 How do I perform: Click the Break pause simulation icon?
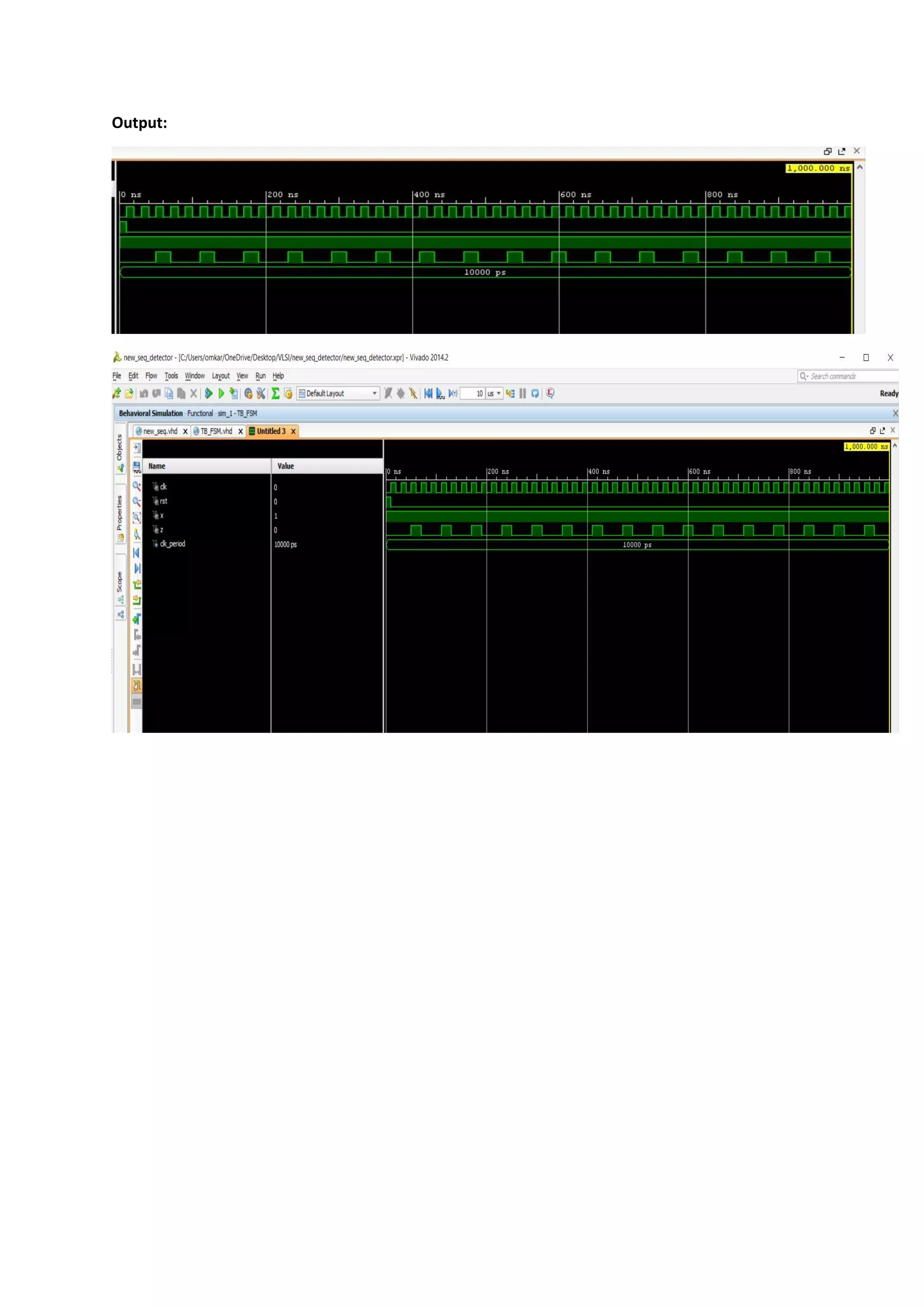pos(523,394)
